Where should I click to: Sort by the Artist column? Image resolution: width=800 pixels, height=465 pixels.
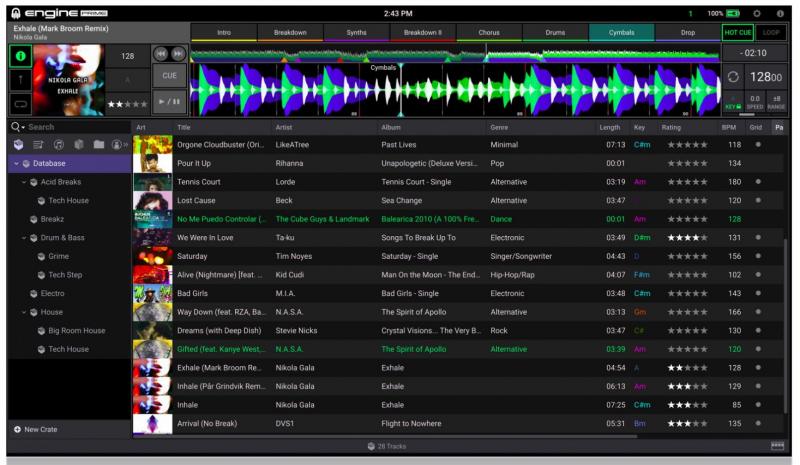(284, 128)
